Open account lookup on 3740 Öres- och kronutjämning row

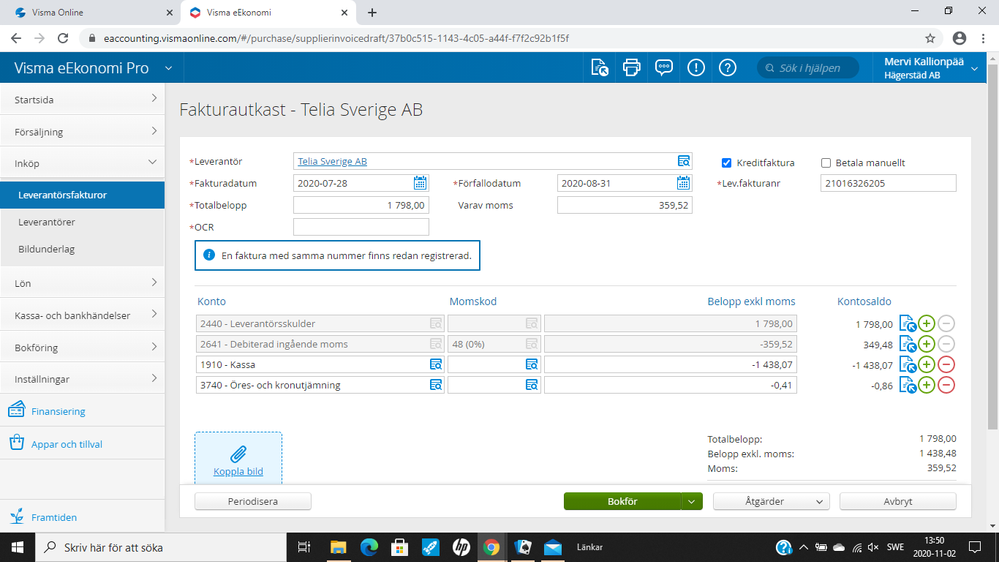click(x=436, y=385)
